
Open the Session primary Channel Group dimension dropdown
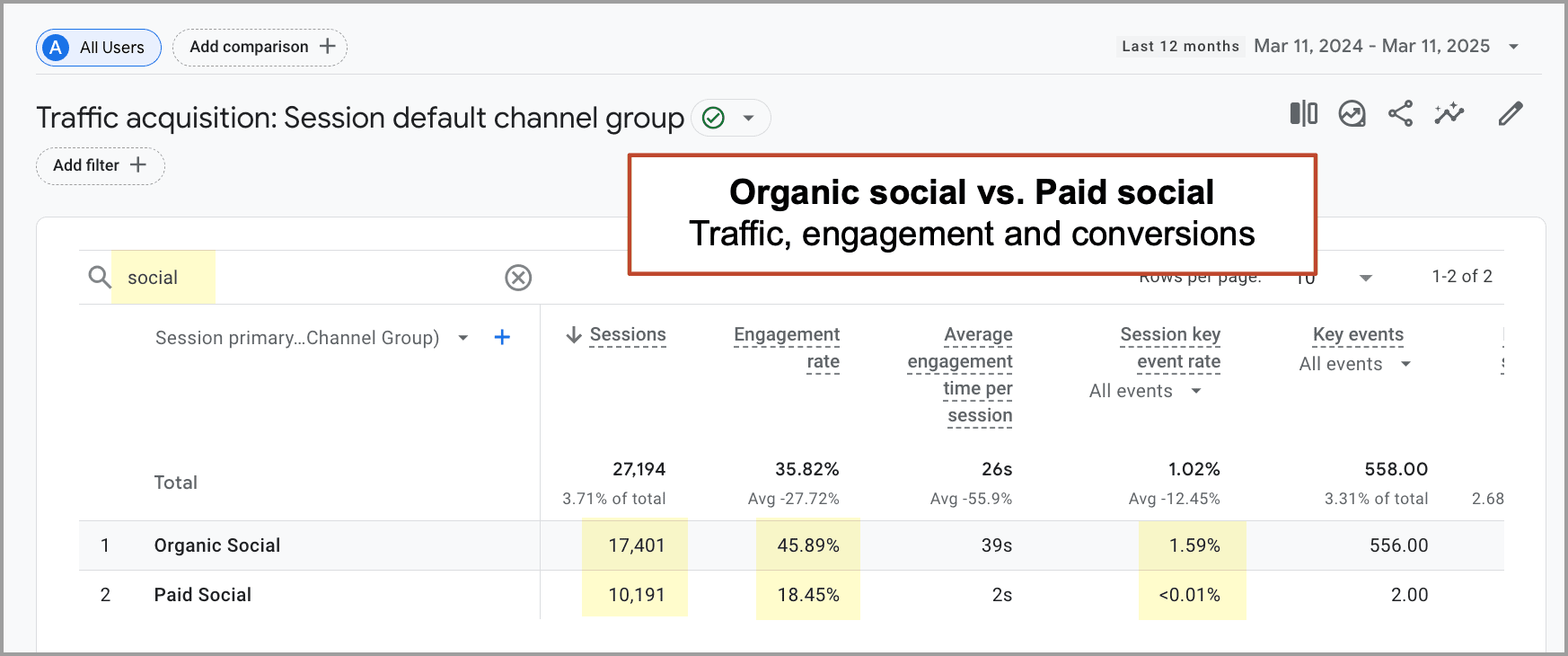point(463,338)
